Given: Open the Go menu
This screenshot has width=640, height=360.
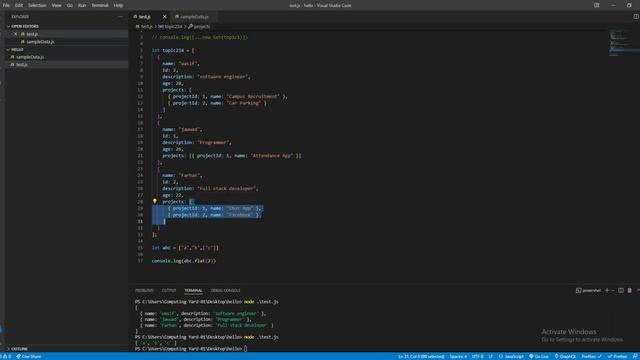Looking at the screenshot, I should pyautogui.click(x=70, y=5).
